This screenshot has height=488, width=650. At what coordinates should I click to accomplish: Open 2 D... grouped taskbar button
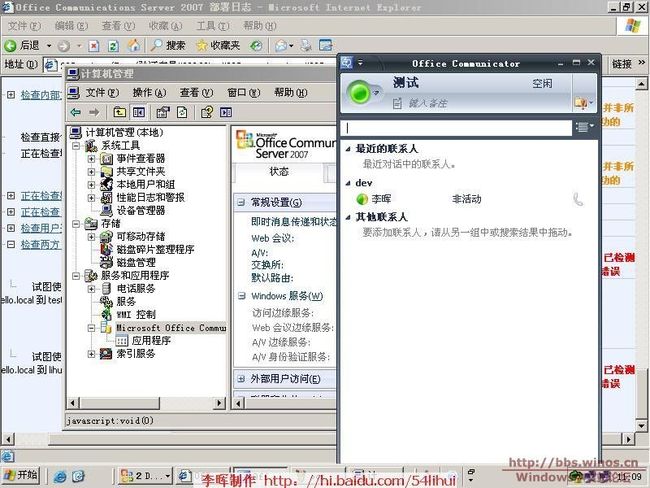145,476
